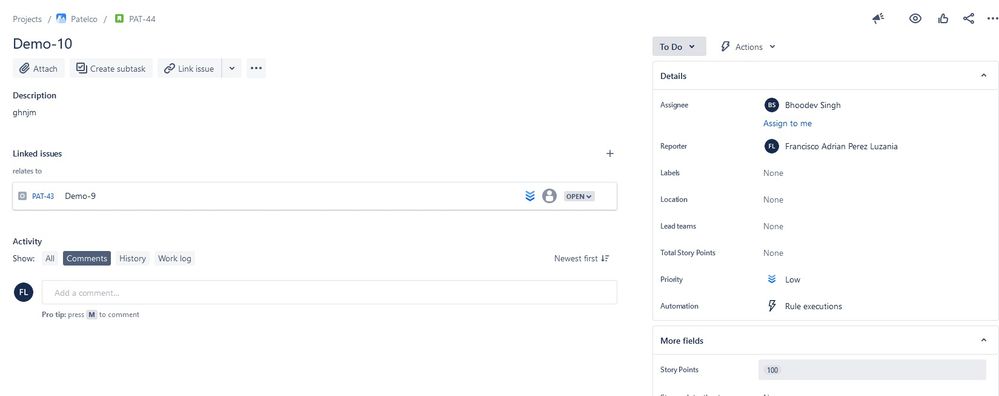The width and height of the screenshot is (999, 396).
Task: Click the PAT-43 issue type icon
Action: pyautogui.click(x=22, y=196)
